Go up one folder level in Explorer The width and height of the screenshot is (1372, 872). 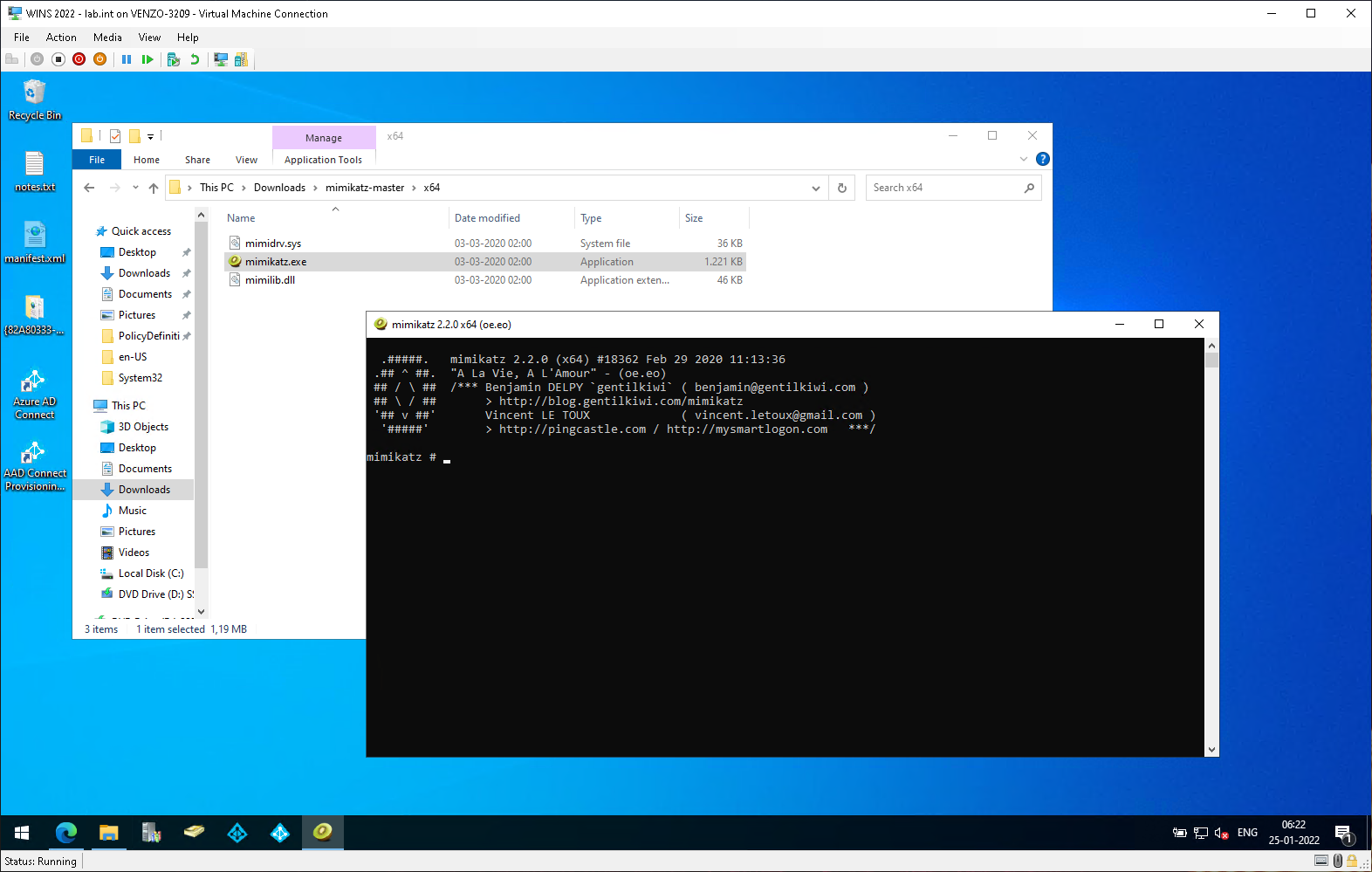click(154, 188)
